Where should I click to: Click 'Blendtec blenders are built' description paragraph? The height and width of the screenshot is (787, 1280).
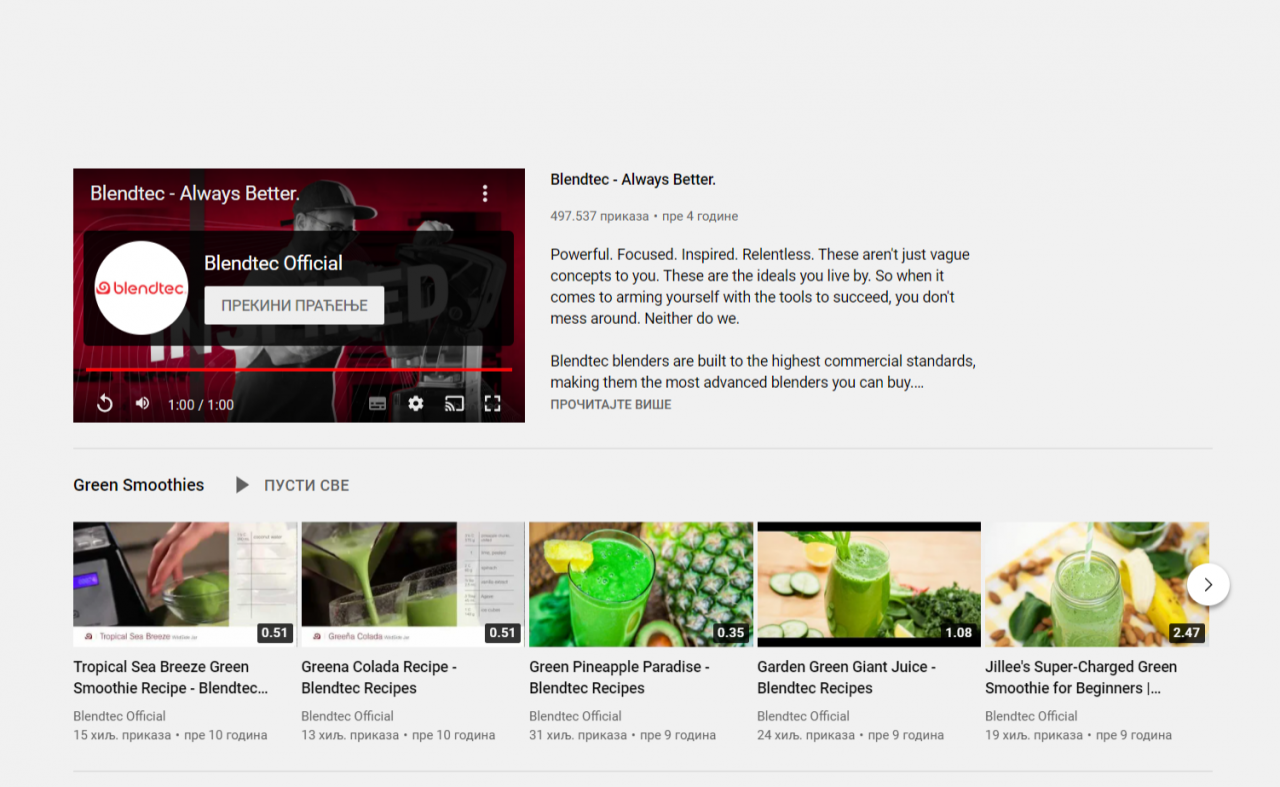pos(763,371)
